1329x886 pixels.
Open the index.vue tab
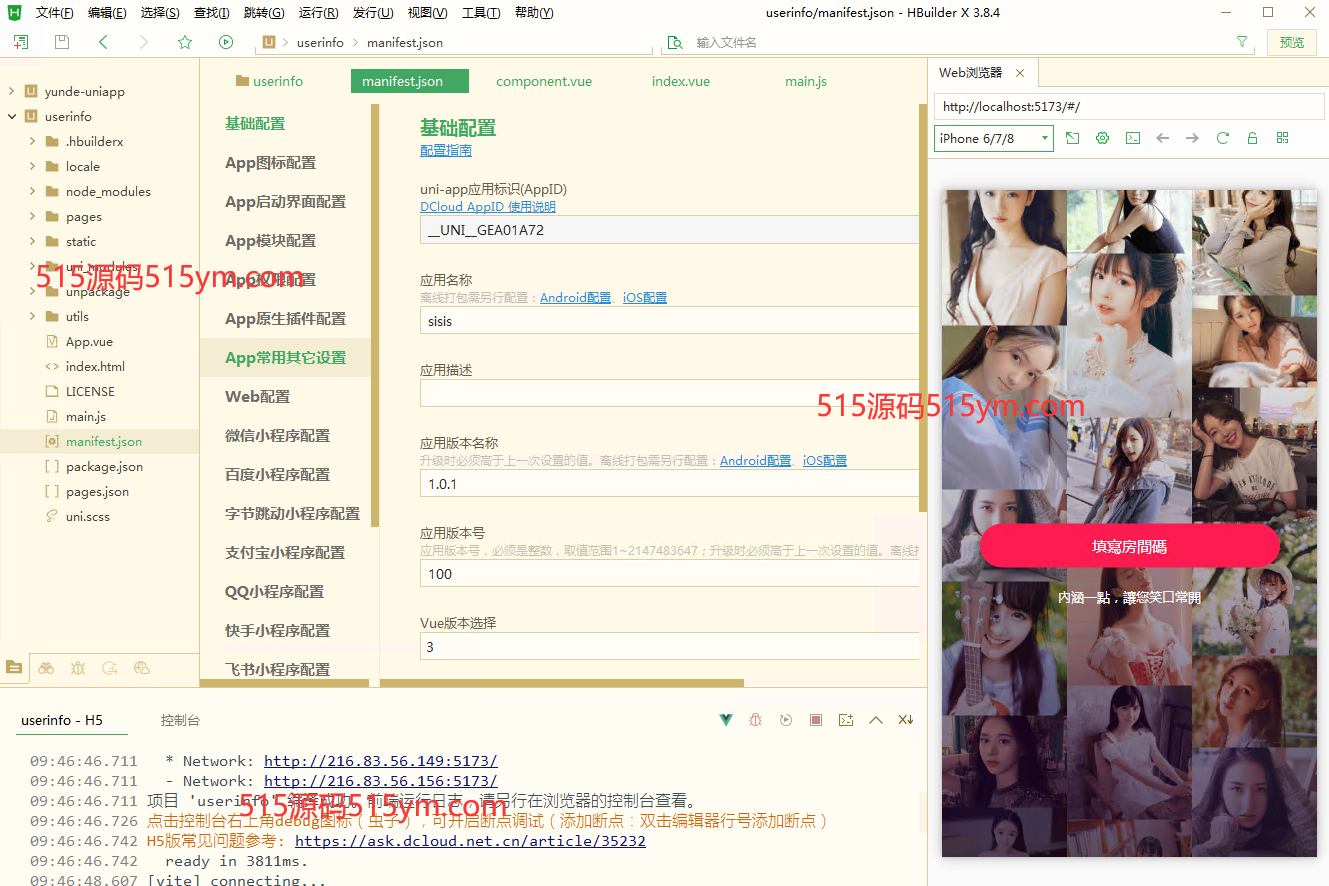680,81
